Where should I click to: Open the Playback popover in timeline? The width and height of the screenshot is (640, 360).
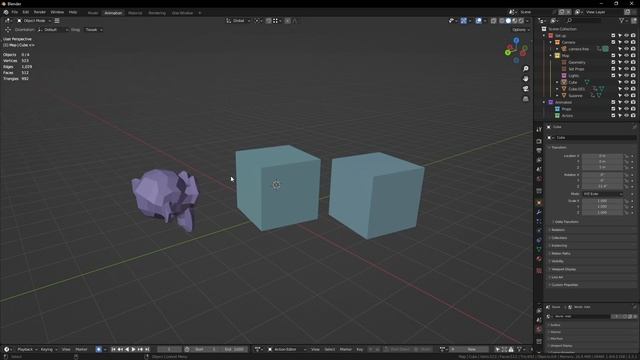(27, 349)
